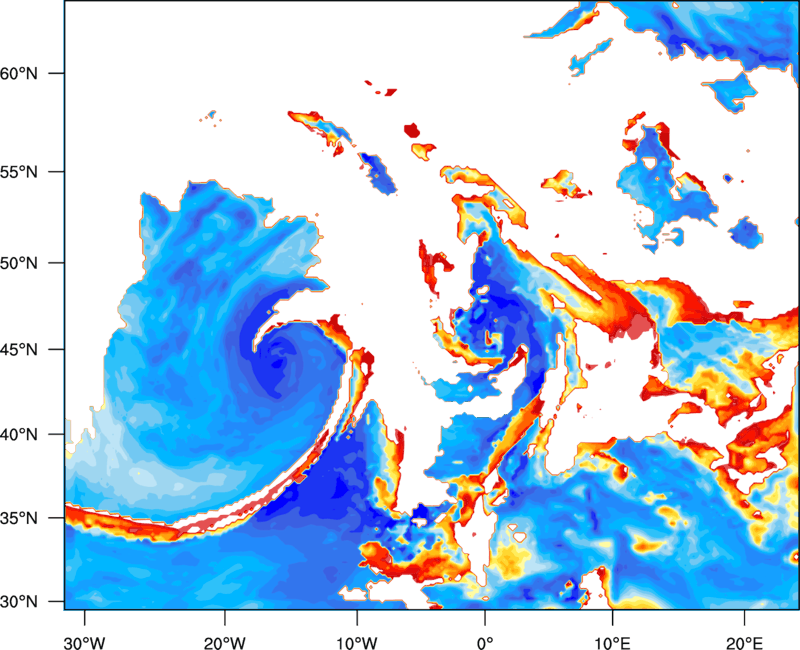800x650 pixels.
Task: Click the 20°W longitude label
Action: coord(225,643)
